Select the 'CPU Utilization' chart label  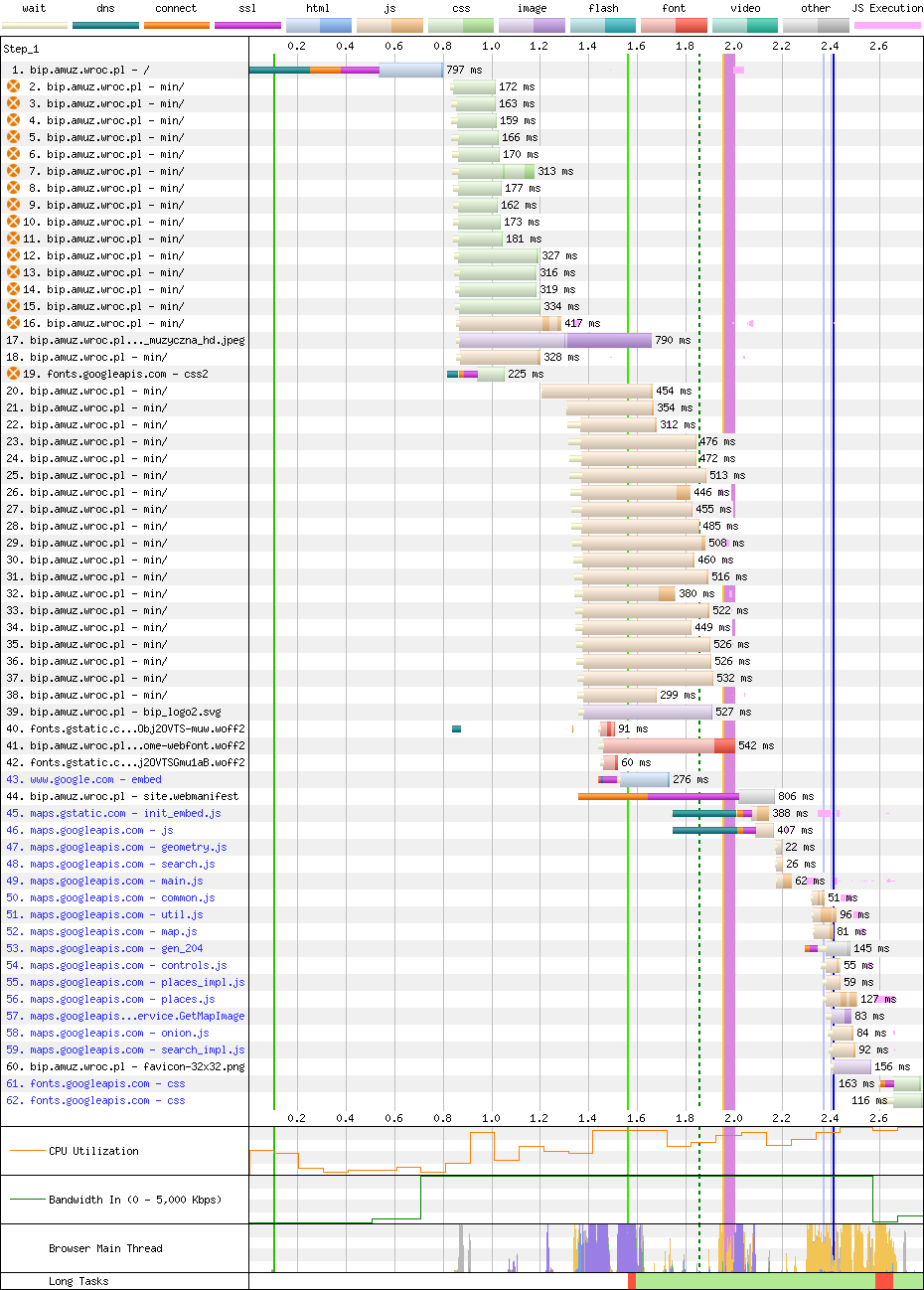click(x=93, y=1151)
